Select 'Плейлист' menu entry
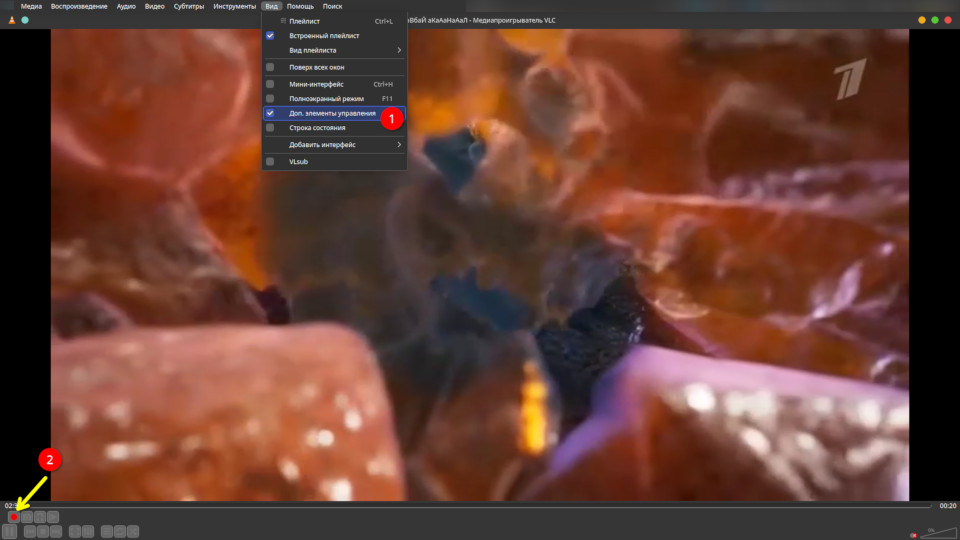Viewport: 960px width, 540px height. pos(304,21)
